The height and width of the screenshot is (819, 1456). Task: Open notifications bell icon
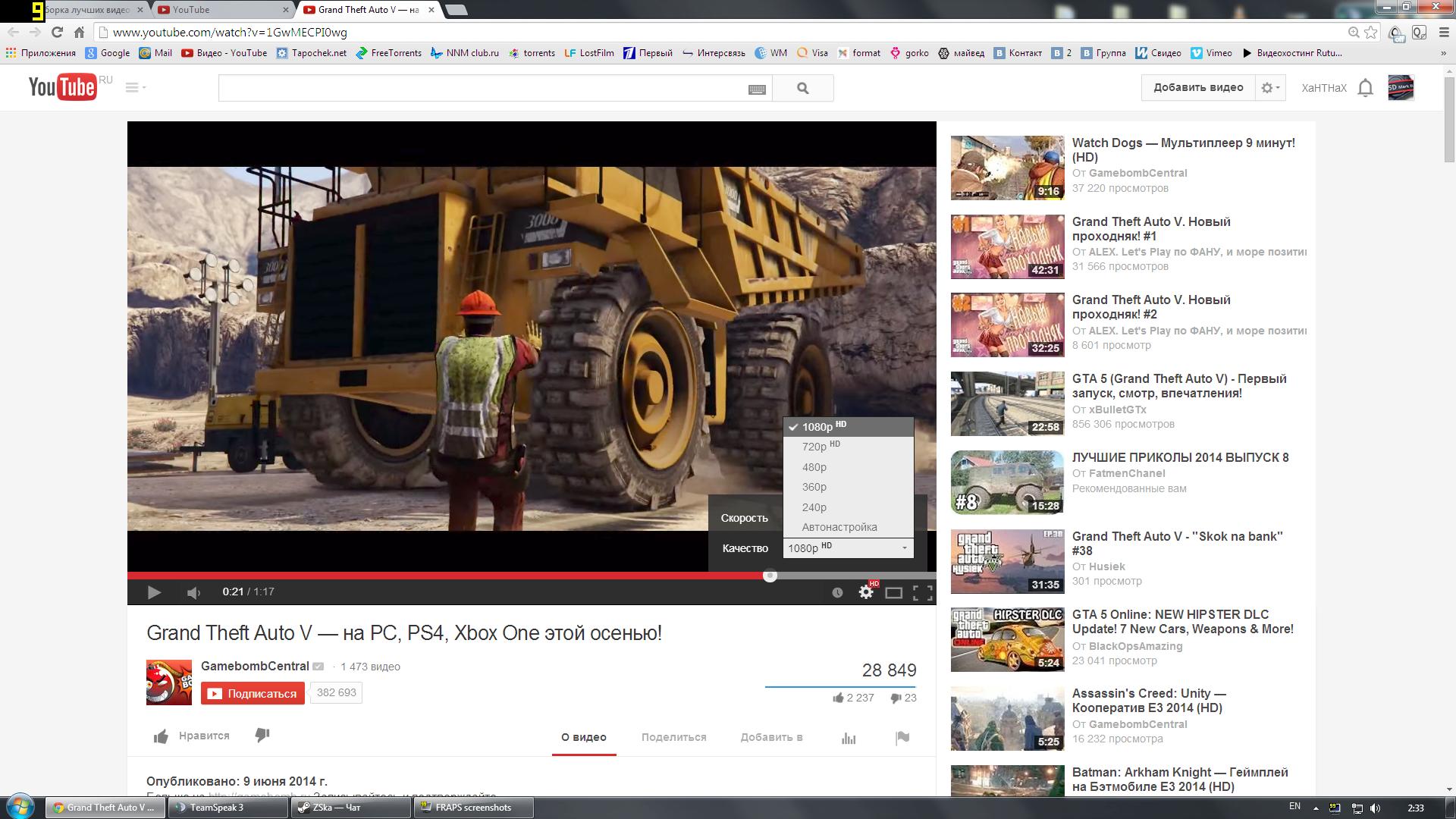pyautogui.click(x=1365, y=88)
